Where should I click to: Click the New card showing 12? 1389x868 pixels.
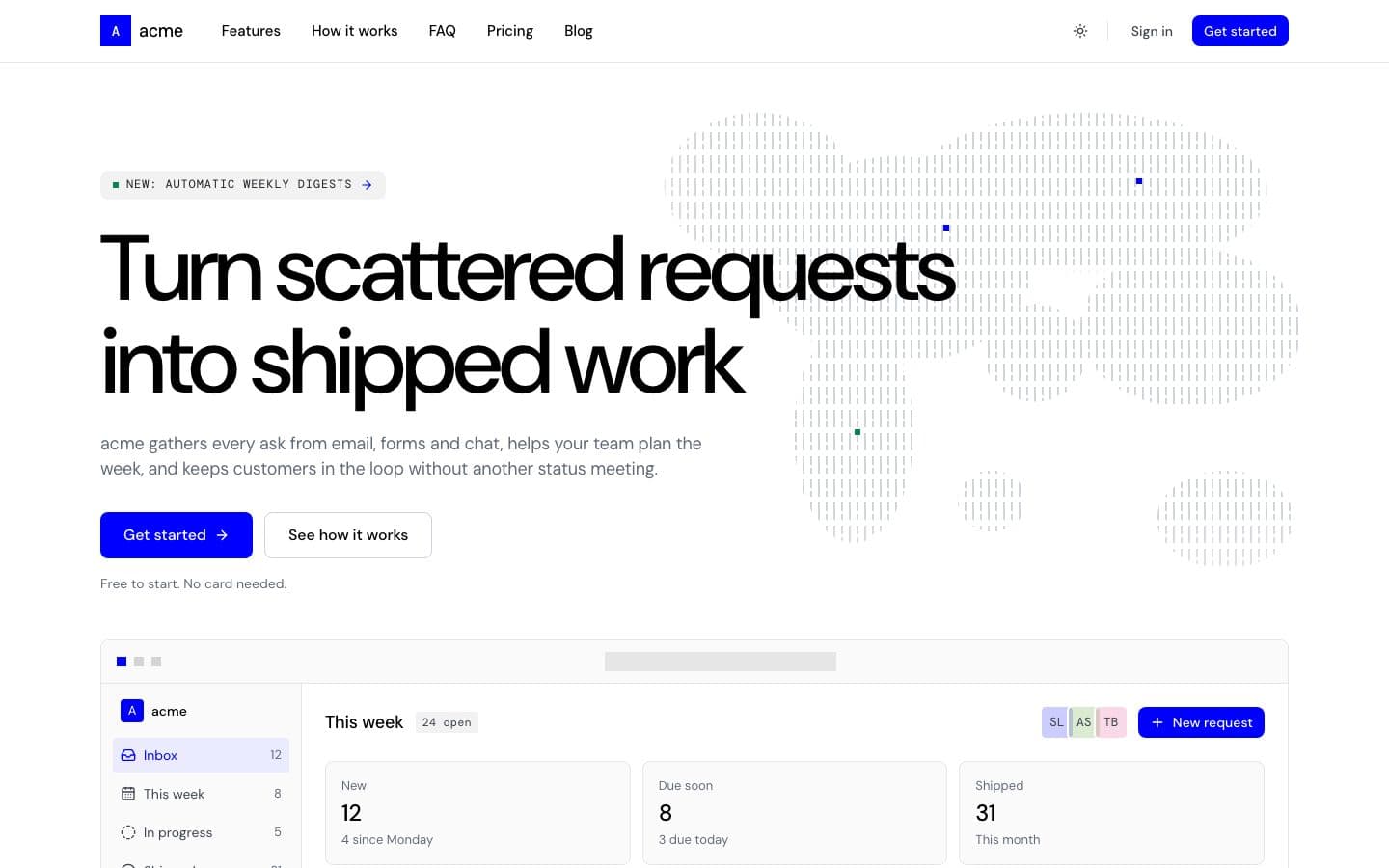coord(477,813)
